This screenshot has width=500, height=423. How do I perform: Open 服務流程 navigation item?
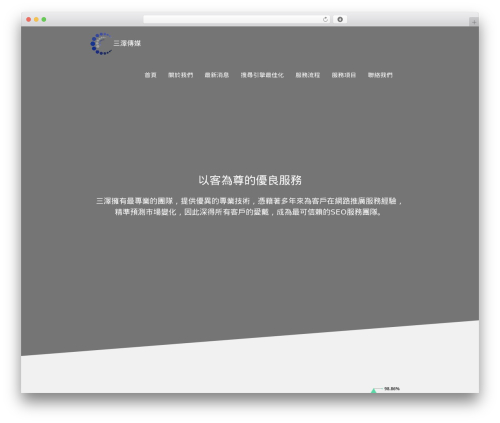coord(308,75)
